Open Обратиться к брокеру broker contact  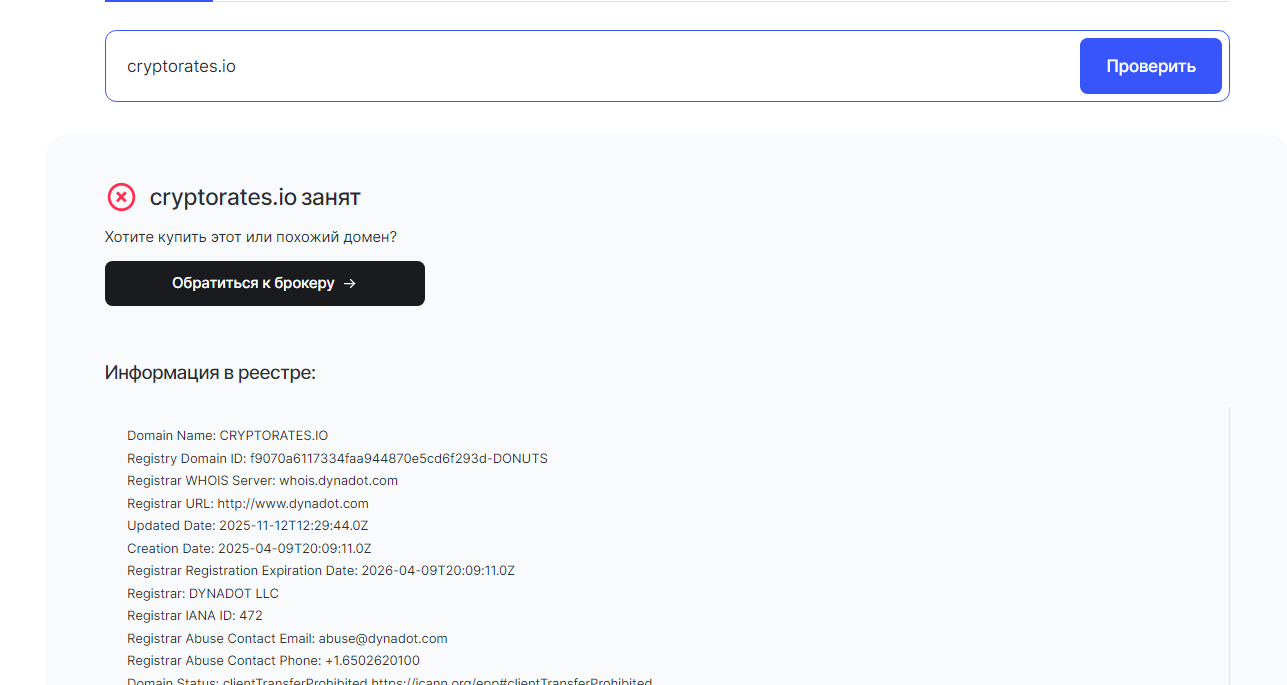[x=265, y=283]
